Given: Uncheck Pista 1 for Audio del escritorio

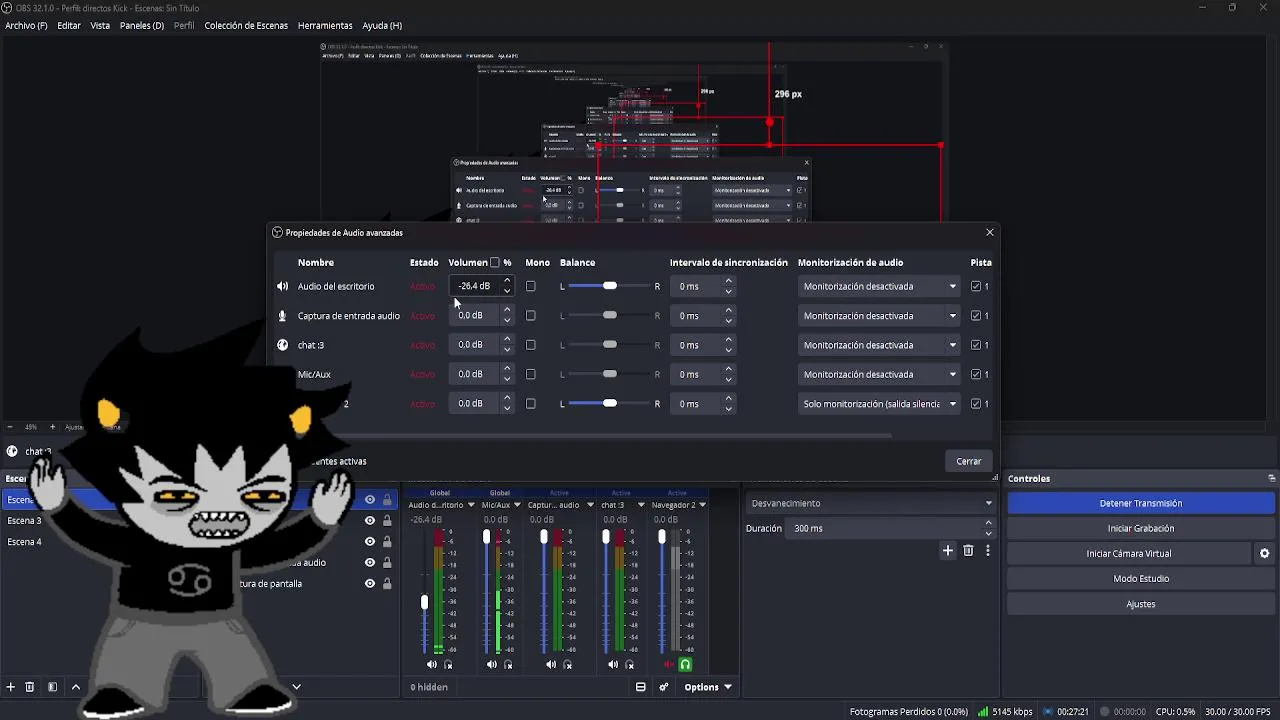Looking at the screenshot, I should 976,286.
